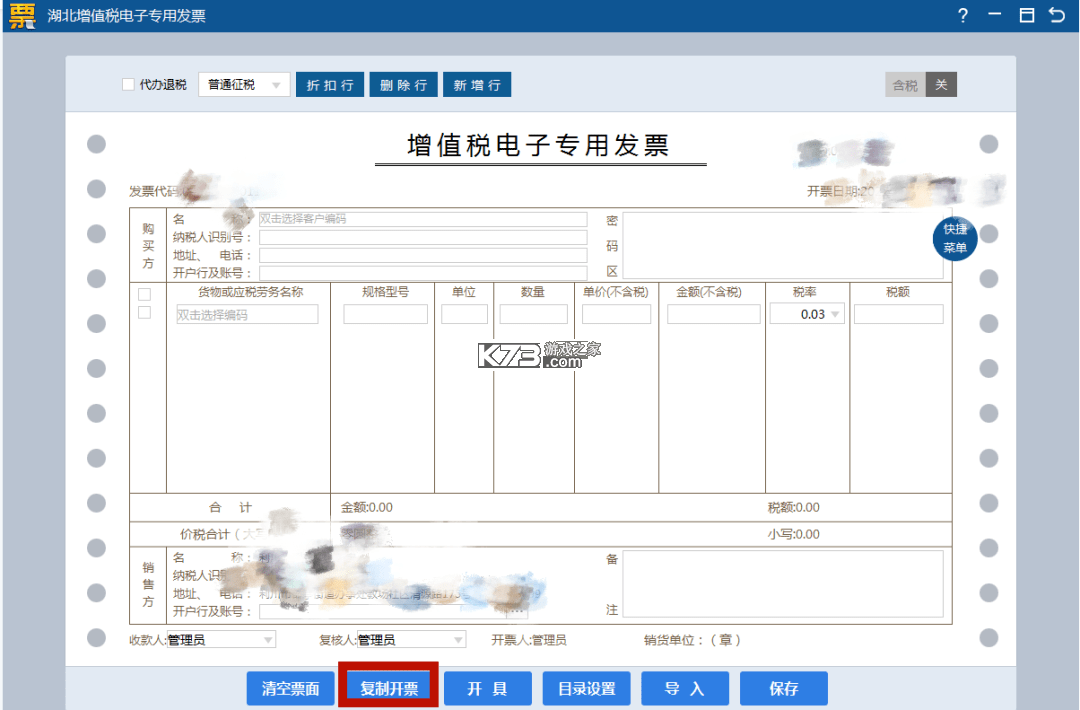Click the 删除行 button
The image size is (1080, 710).
404,85
